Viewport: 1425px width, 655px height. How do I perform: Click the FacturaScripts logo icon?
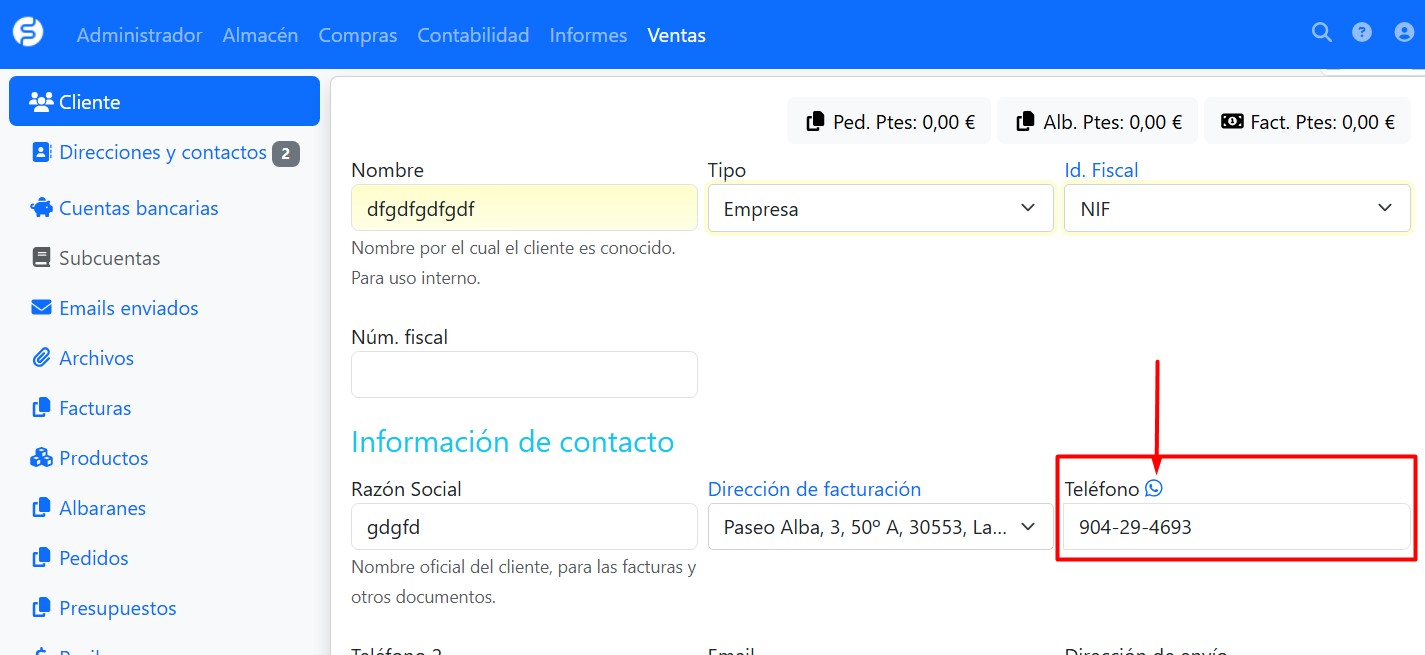pyautogui.click(x=28, y=32)
